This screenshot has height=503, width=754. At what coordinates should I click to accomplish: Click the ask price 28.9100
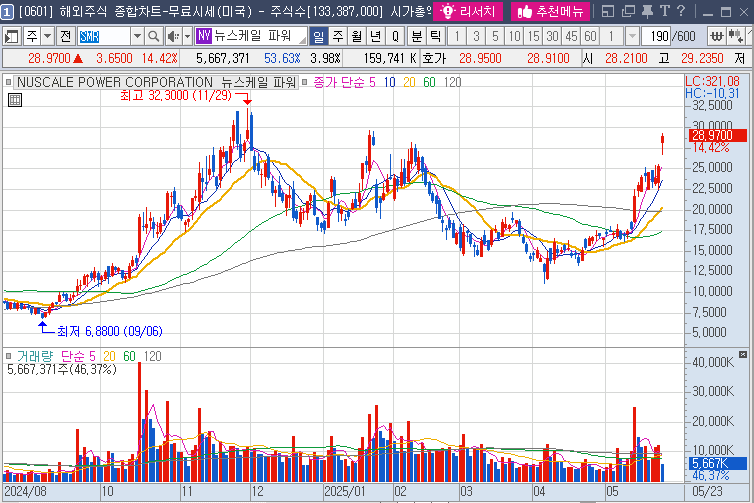(x=548, y=59)
